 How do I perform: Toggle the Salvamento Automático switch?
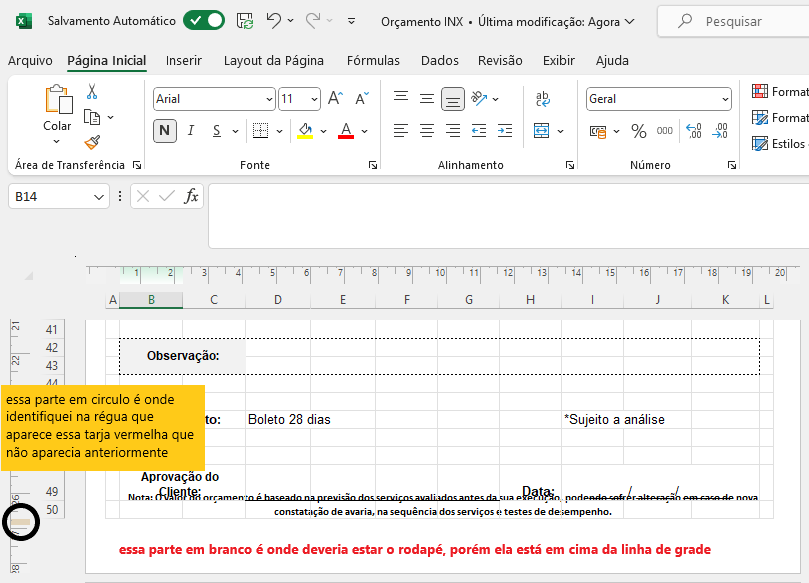(204, 21)
